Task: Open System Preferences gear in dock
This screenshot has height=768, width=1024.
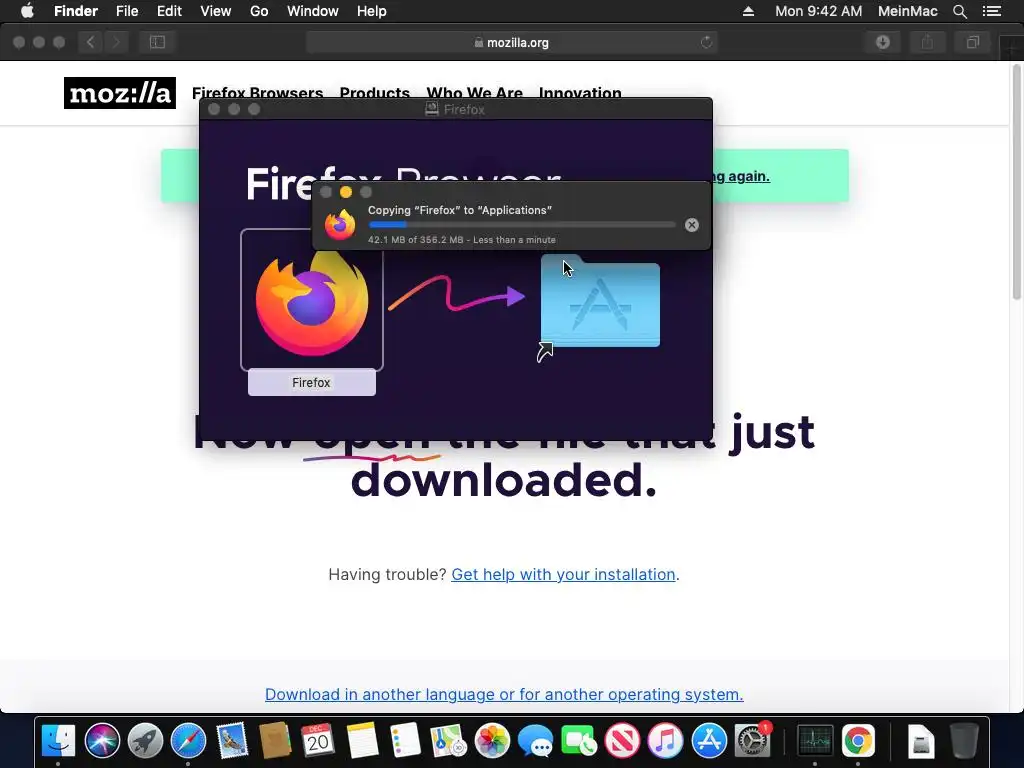Action: 752,741
